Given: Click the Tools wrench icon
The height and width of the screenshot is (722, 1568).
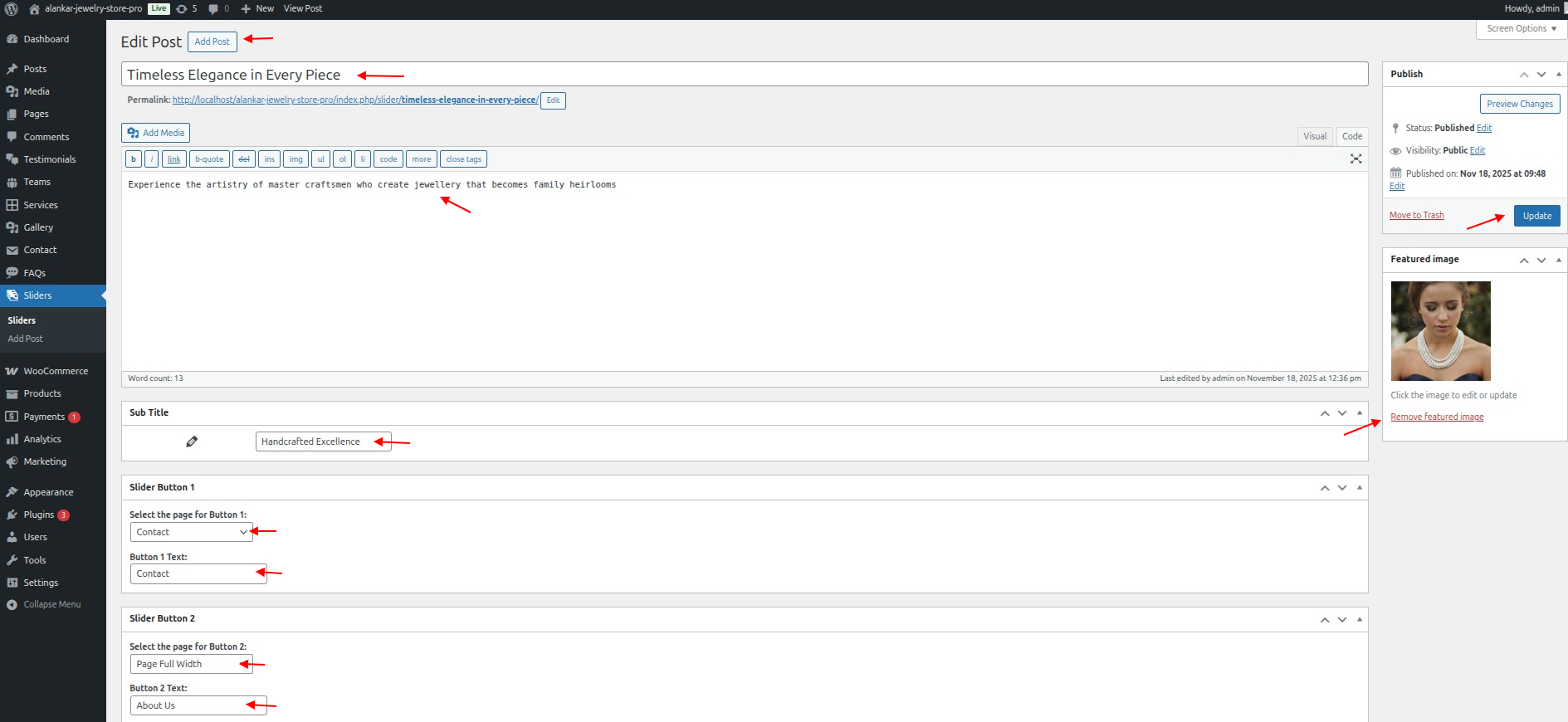Looking at the screenshot, I should pyautogui.click(x=12, y=560).
